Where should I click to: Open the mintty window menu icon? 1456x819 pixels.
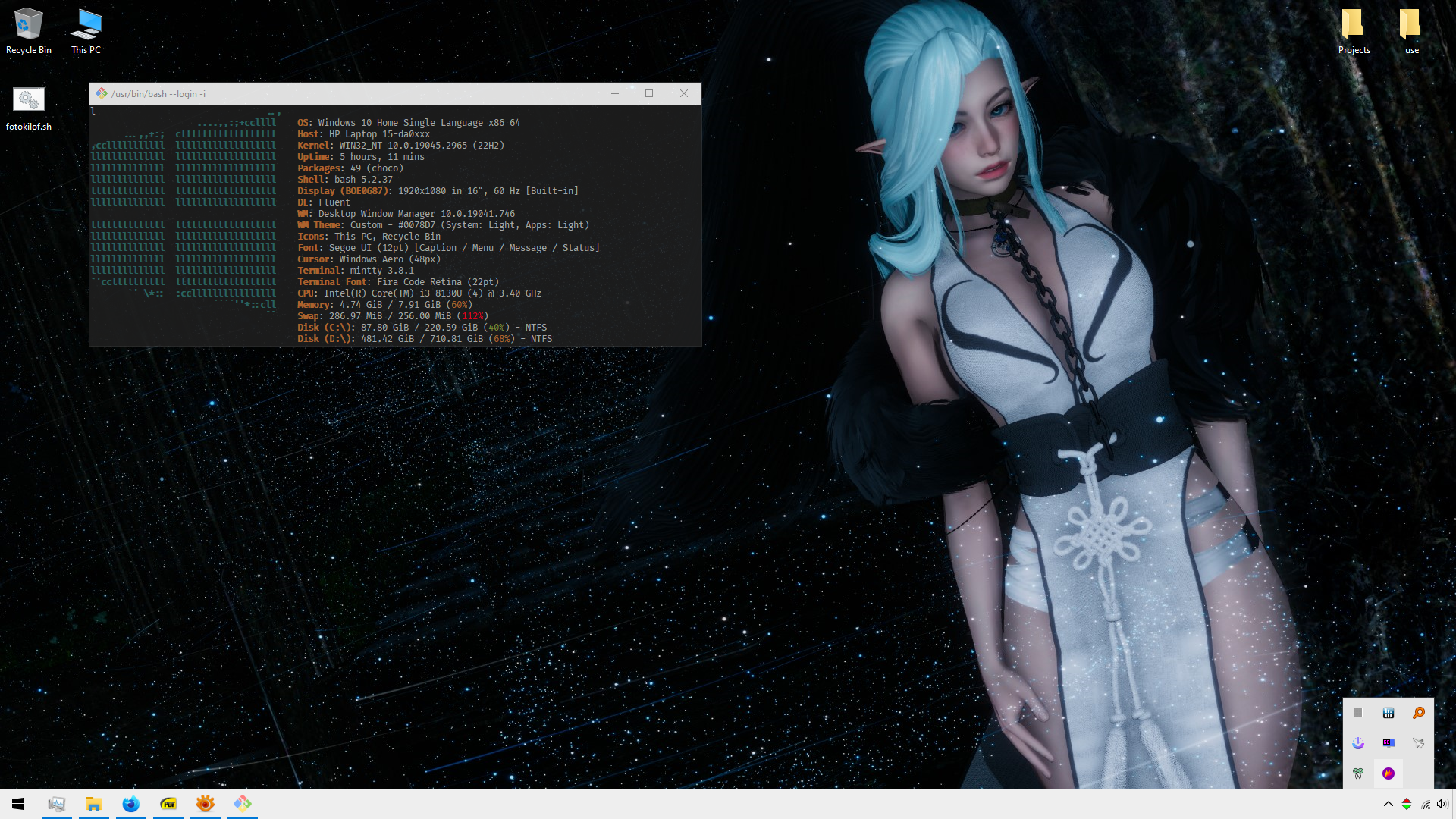point(101,93)
